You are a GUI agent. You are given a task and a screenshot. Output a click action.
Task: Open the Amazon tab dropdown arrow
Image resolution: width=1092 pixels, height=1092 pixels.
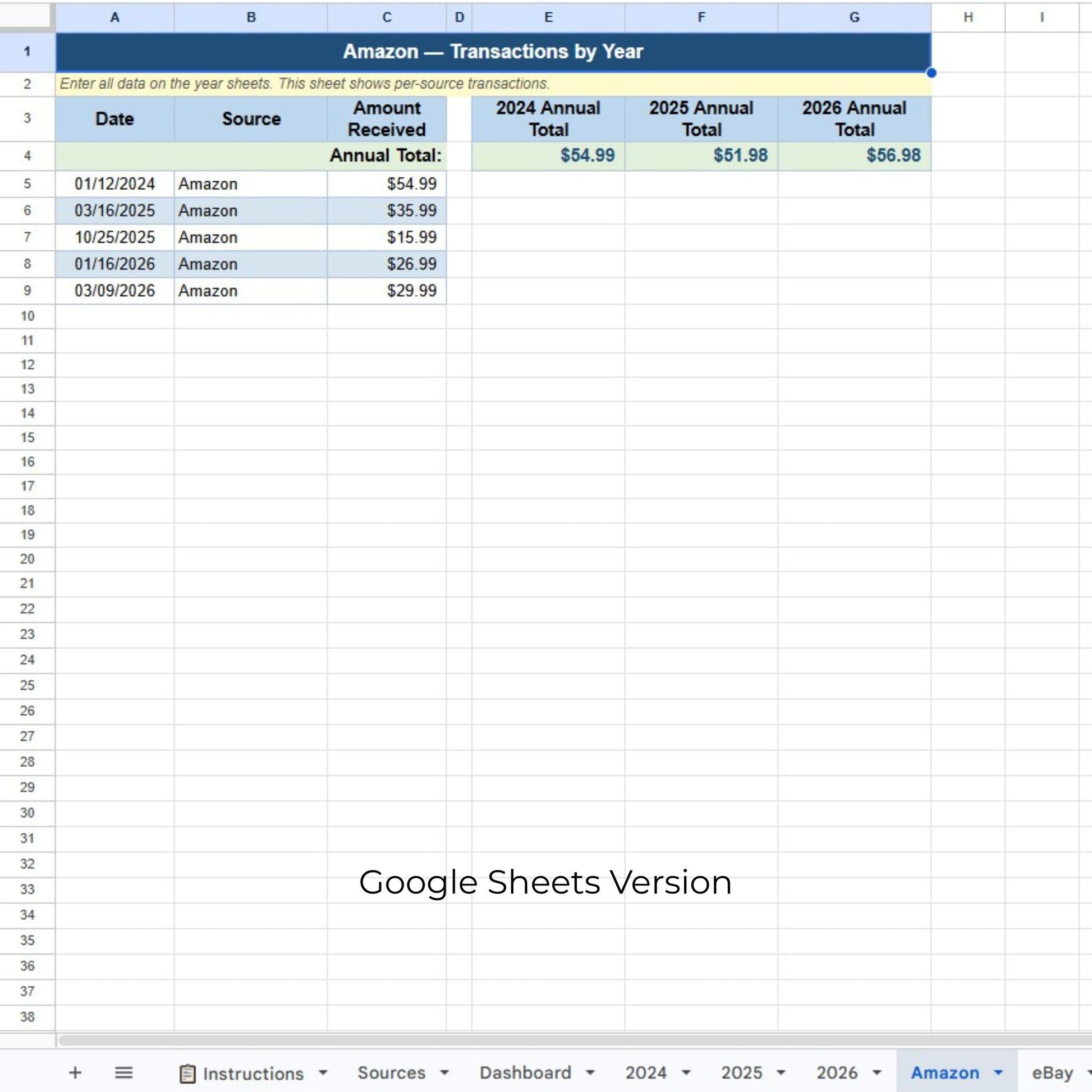point(999,1072)
